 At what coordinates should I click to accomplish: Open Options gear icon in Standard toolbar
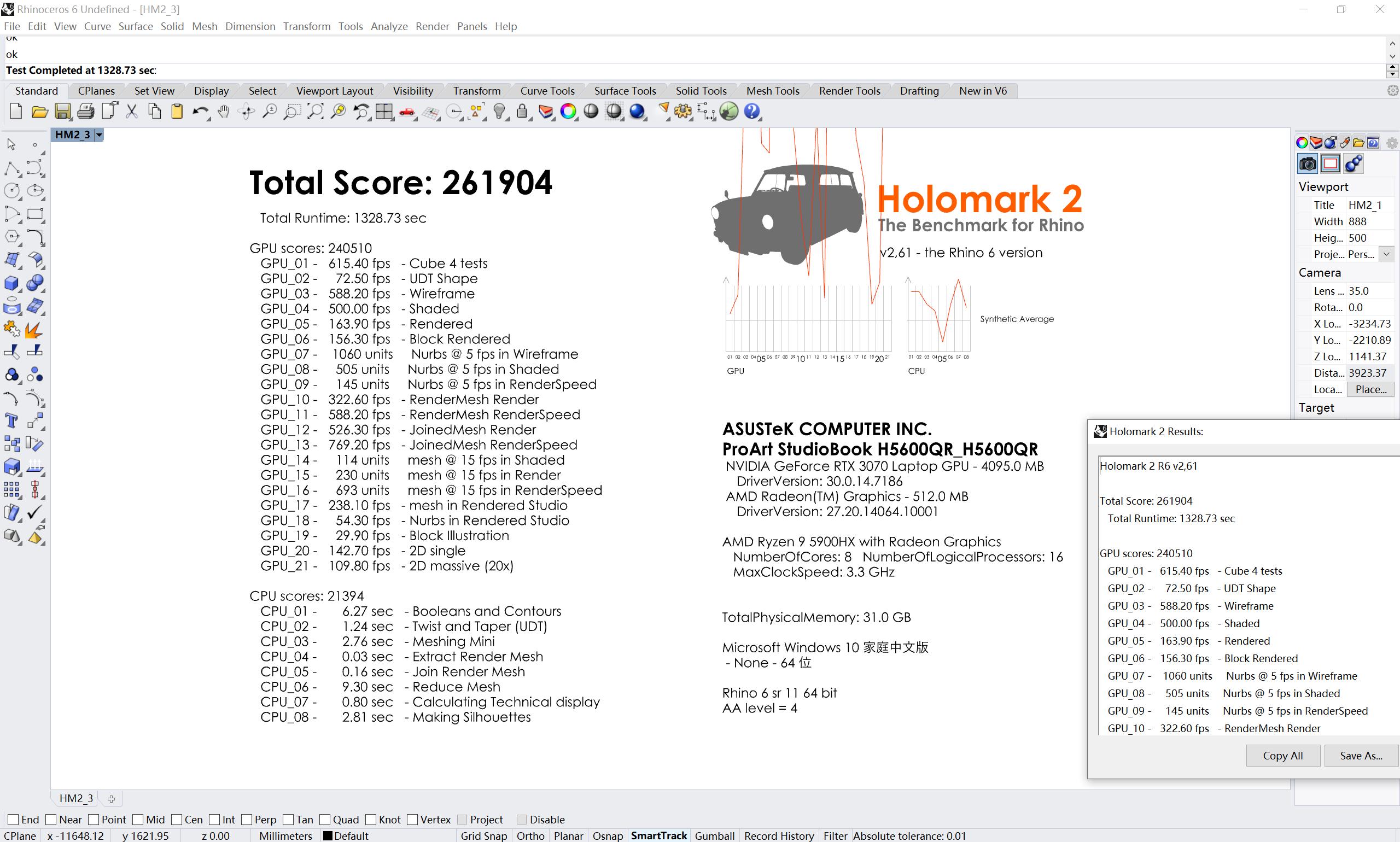(x=682, y=111)
